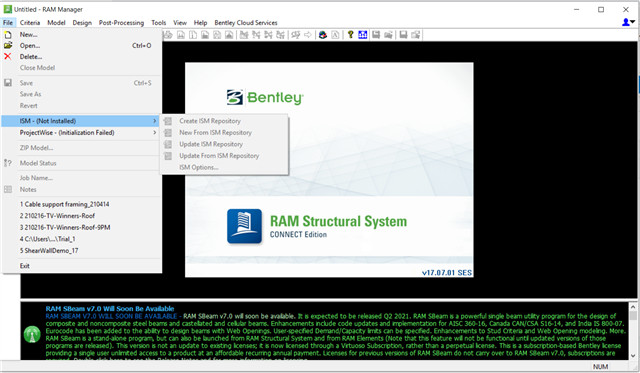Viewport: 640px width, 373px height.
Task: Click the RAM Structural System building logo
Action: (244, 226)
